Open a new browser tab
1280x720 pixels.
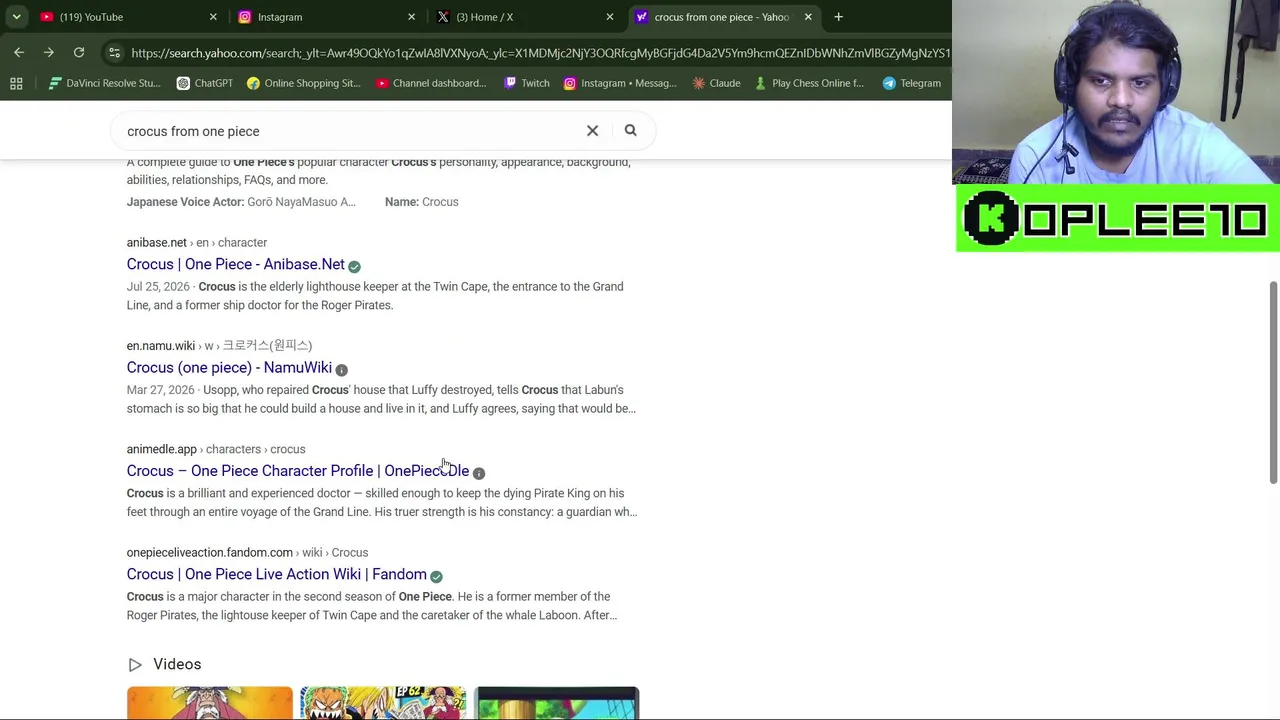(838, 17)
